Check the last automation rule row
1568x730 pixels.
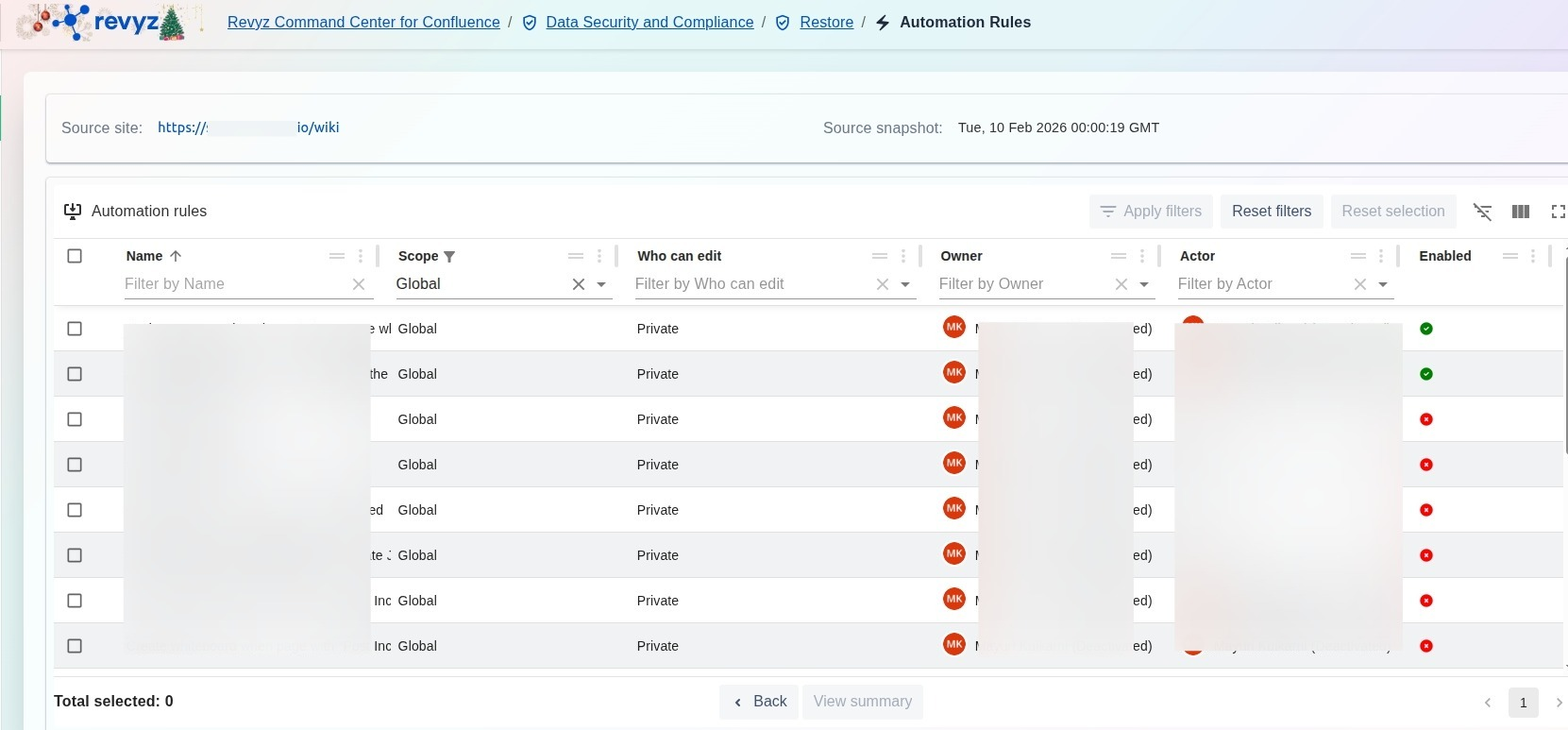click(x=75, y=646)
